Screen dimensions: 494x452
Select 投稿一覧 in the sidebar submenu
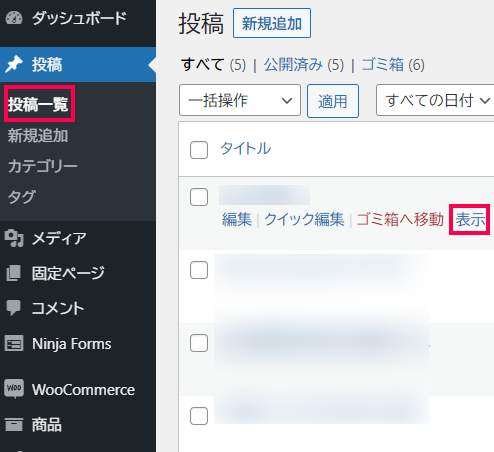coord(38,104)
